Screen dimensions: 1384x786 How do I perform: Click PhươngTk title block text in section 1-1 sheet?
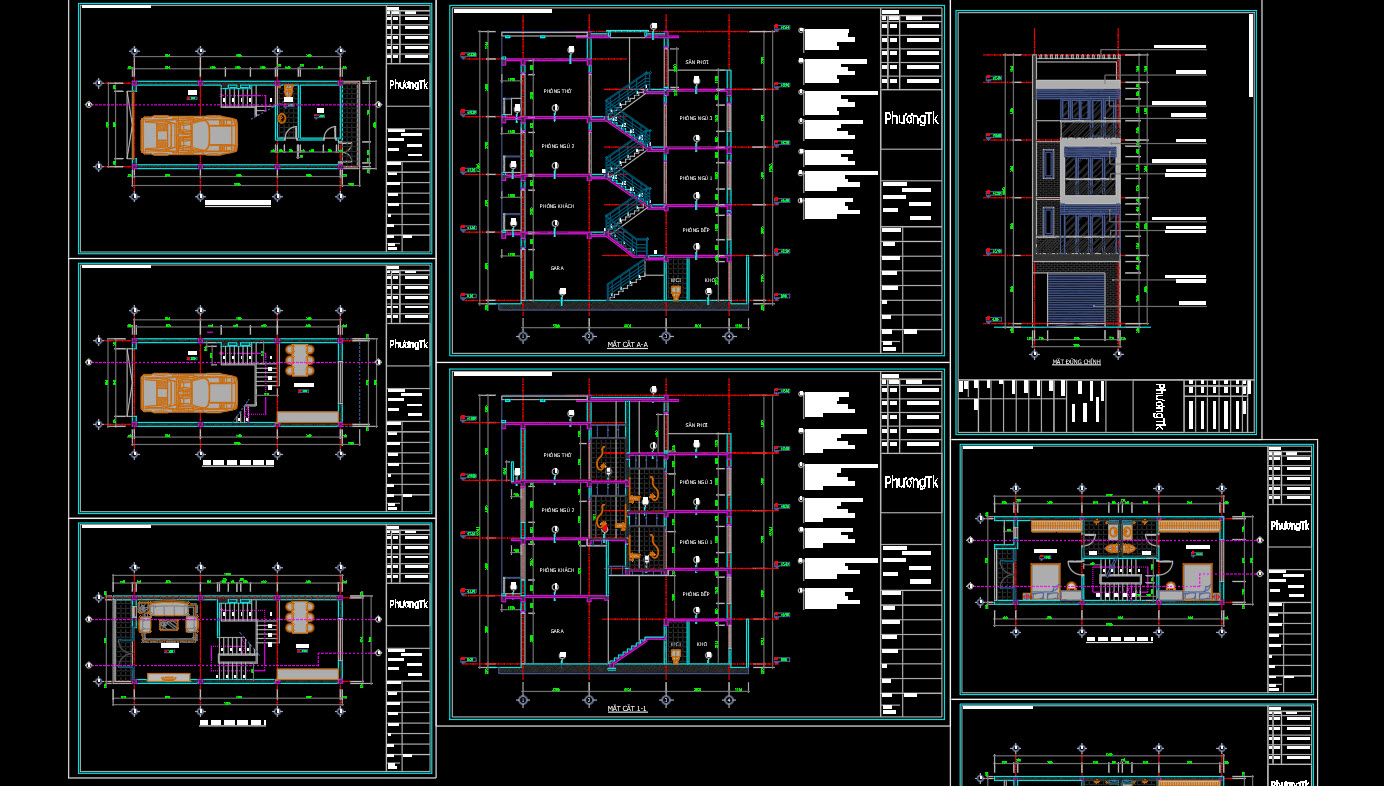[x=911, y=482]
